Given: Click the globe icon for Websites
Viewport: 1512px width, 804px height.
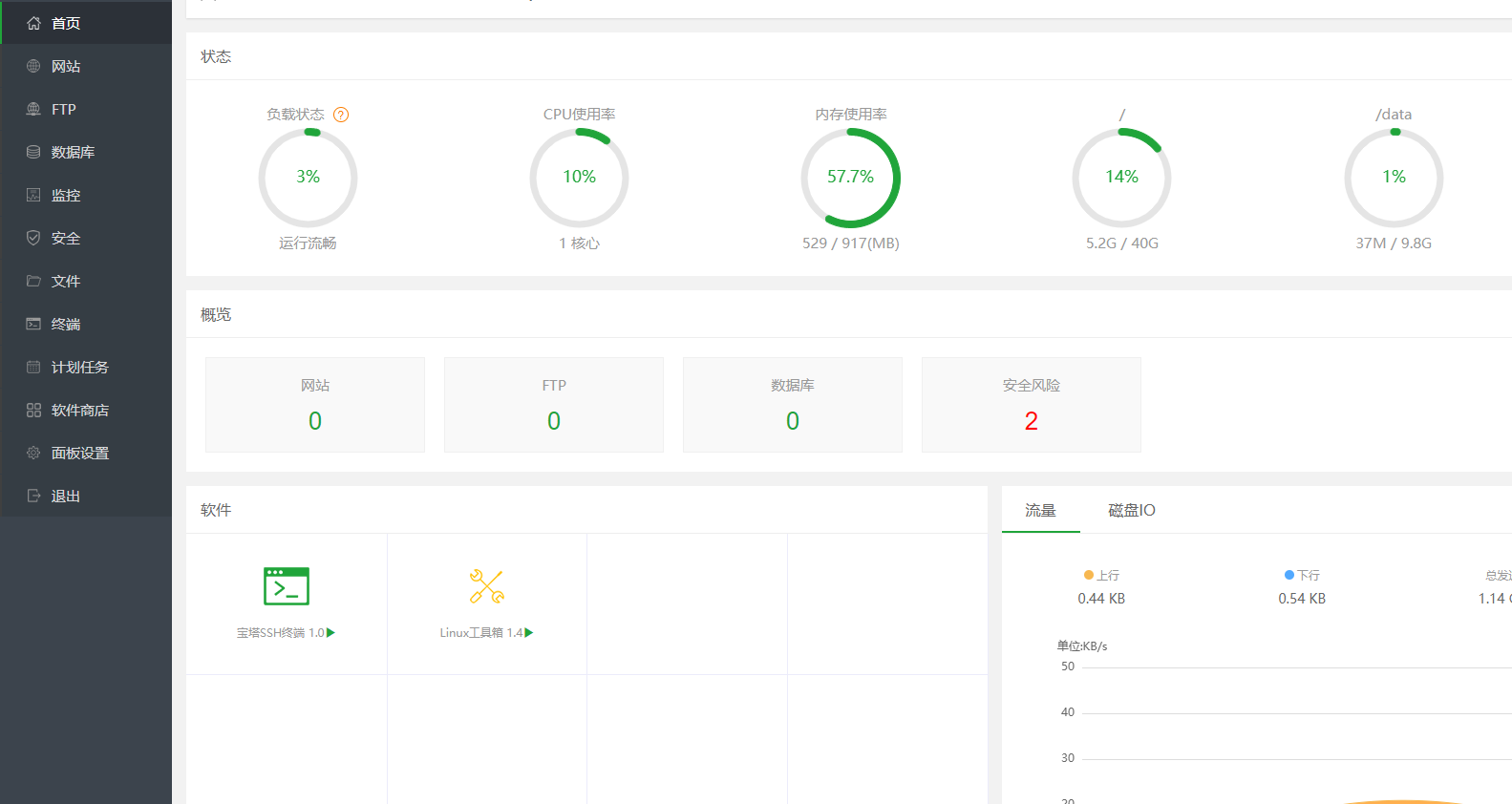Looking at the screenshot, I should [x=33, y=66].
